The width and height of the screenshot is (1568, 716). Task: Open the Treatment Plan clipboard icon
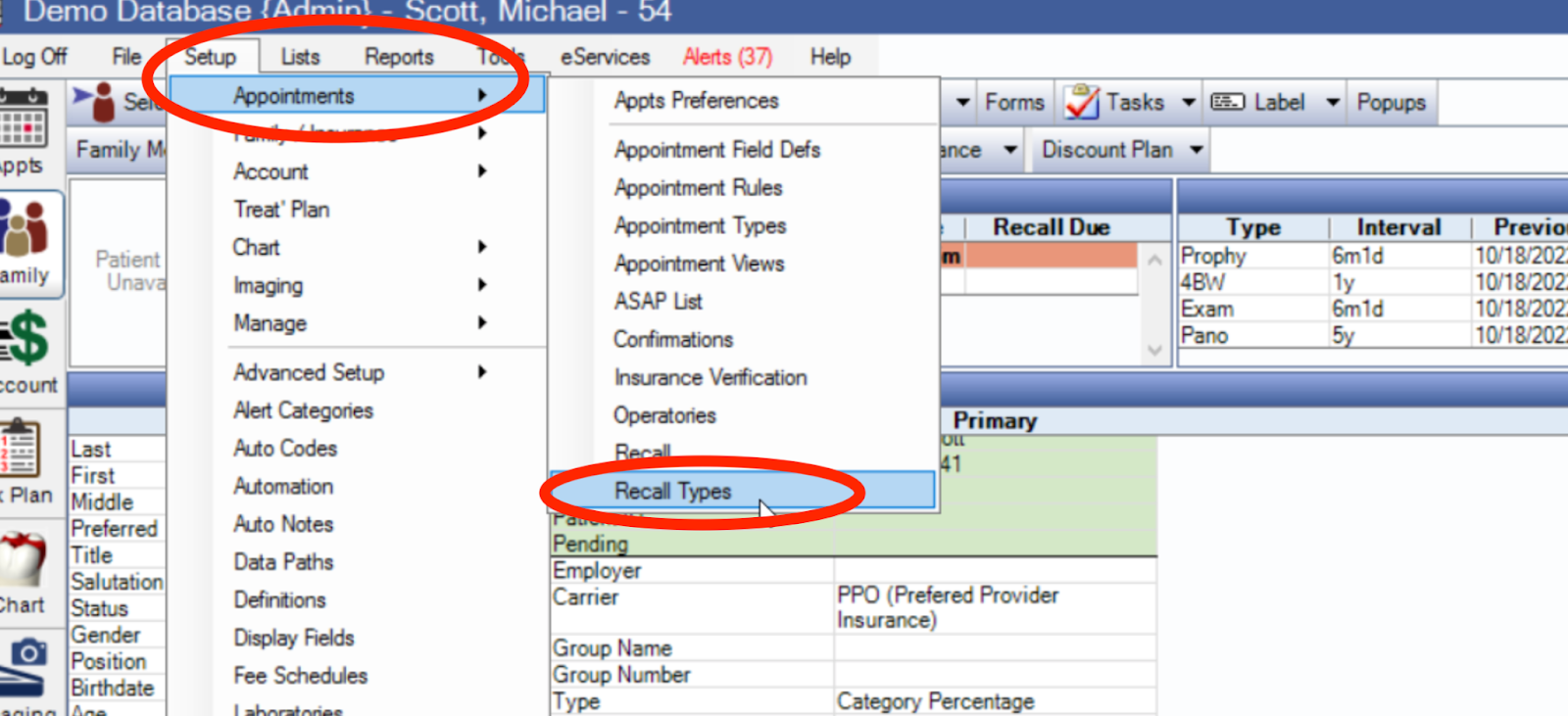(22, 448)
